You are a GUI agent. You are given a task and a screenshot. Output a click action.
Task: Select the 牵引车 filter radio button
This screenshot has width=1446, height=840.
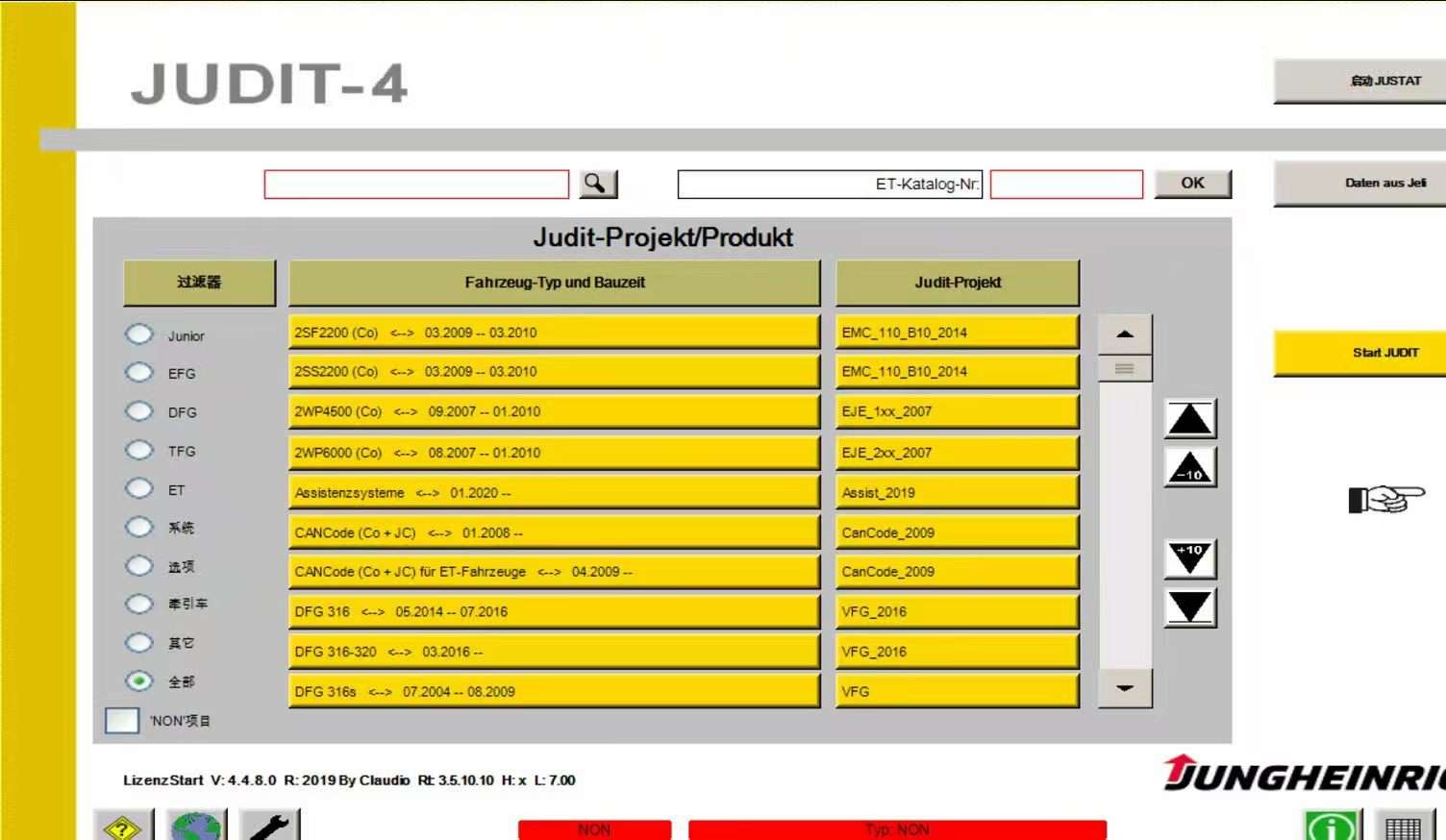point(139,604)
